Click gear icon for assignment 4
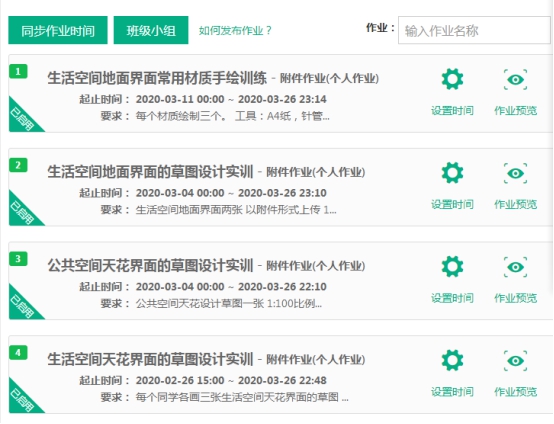This screenshot has height=424, width=554. click(x=452, y=360)
